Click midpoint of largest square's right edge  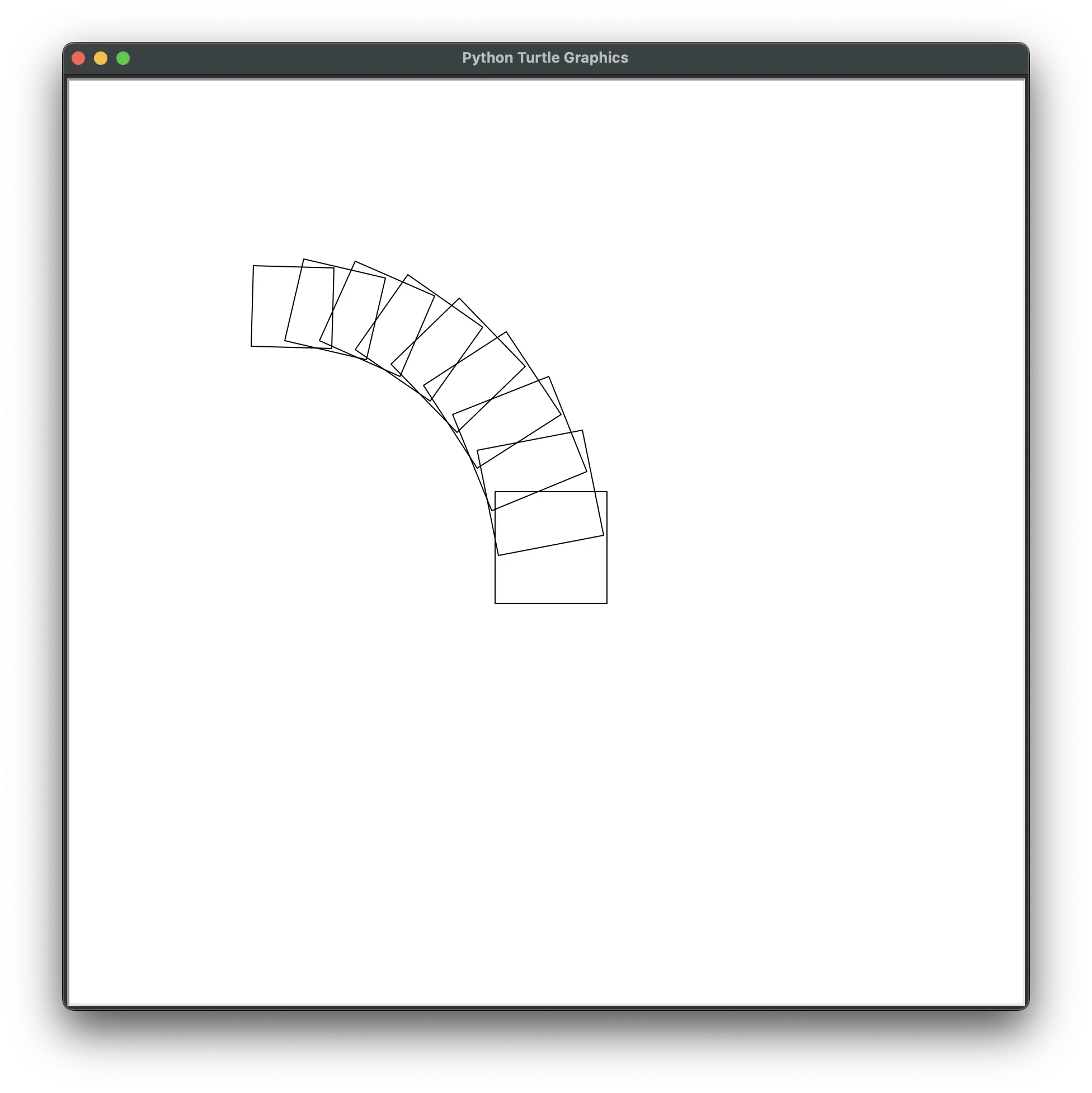607,548
